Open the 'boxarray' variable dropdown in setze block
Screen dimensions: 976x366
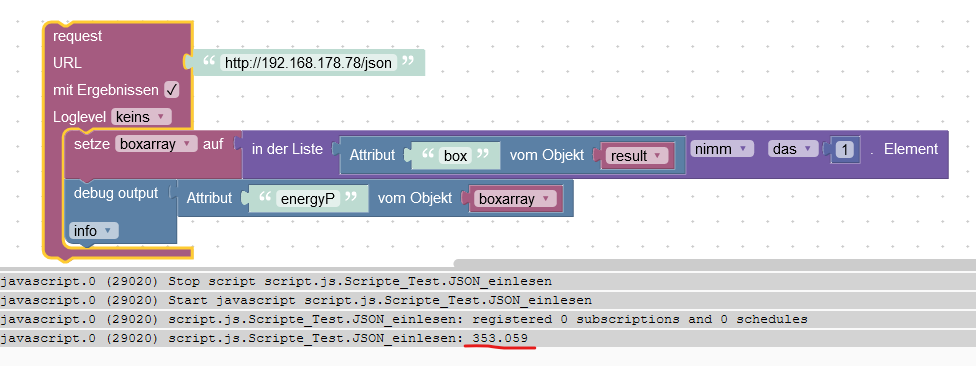[x=156, y=144]
